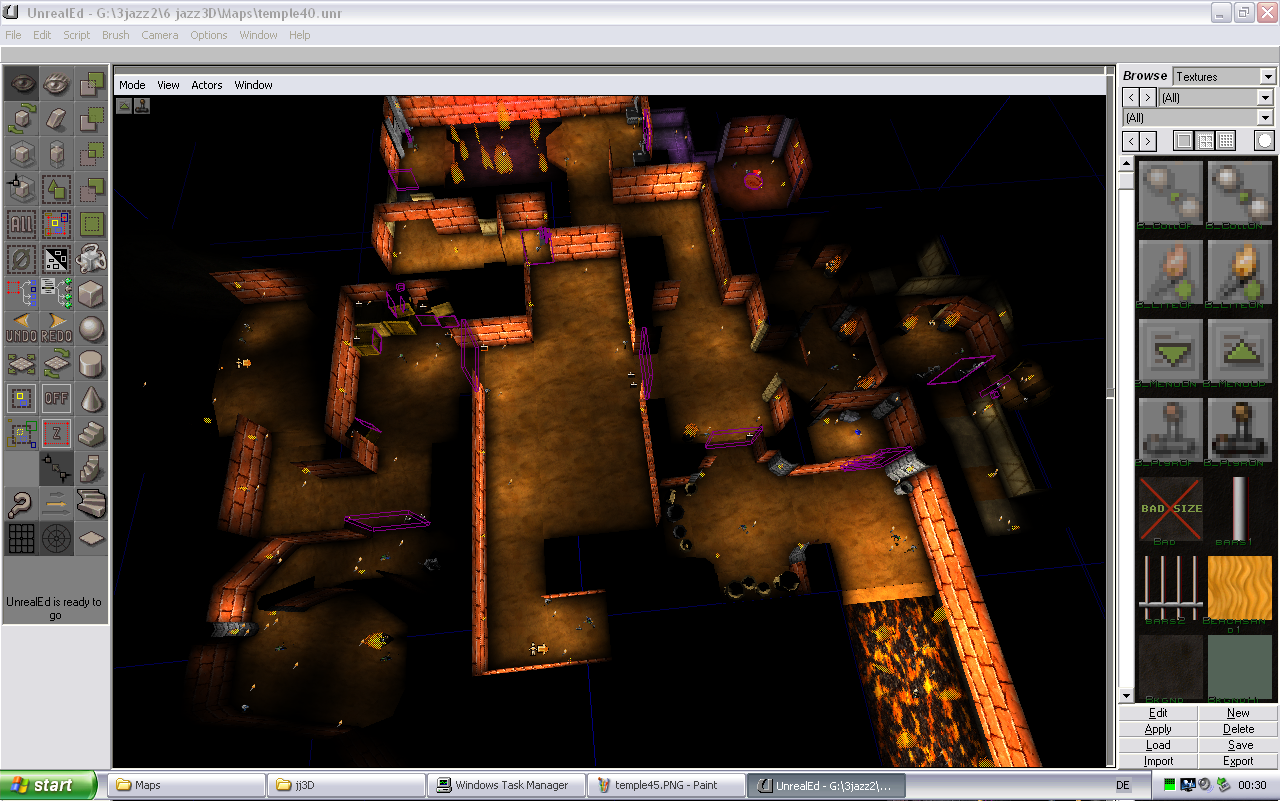
Task: Click the UNDO arrow button
Action: [22, 329]
